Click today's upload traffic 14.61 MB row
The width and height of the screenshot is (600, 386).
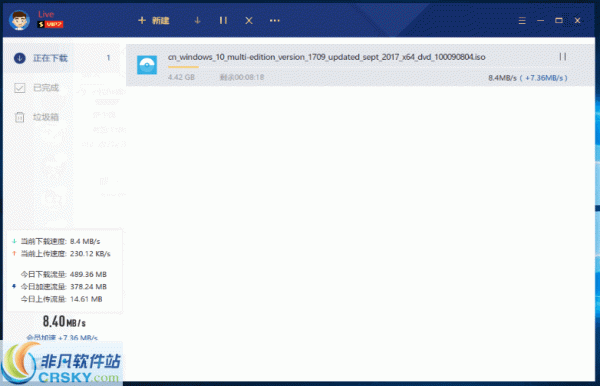61,299
